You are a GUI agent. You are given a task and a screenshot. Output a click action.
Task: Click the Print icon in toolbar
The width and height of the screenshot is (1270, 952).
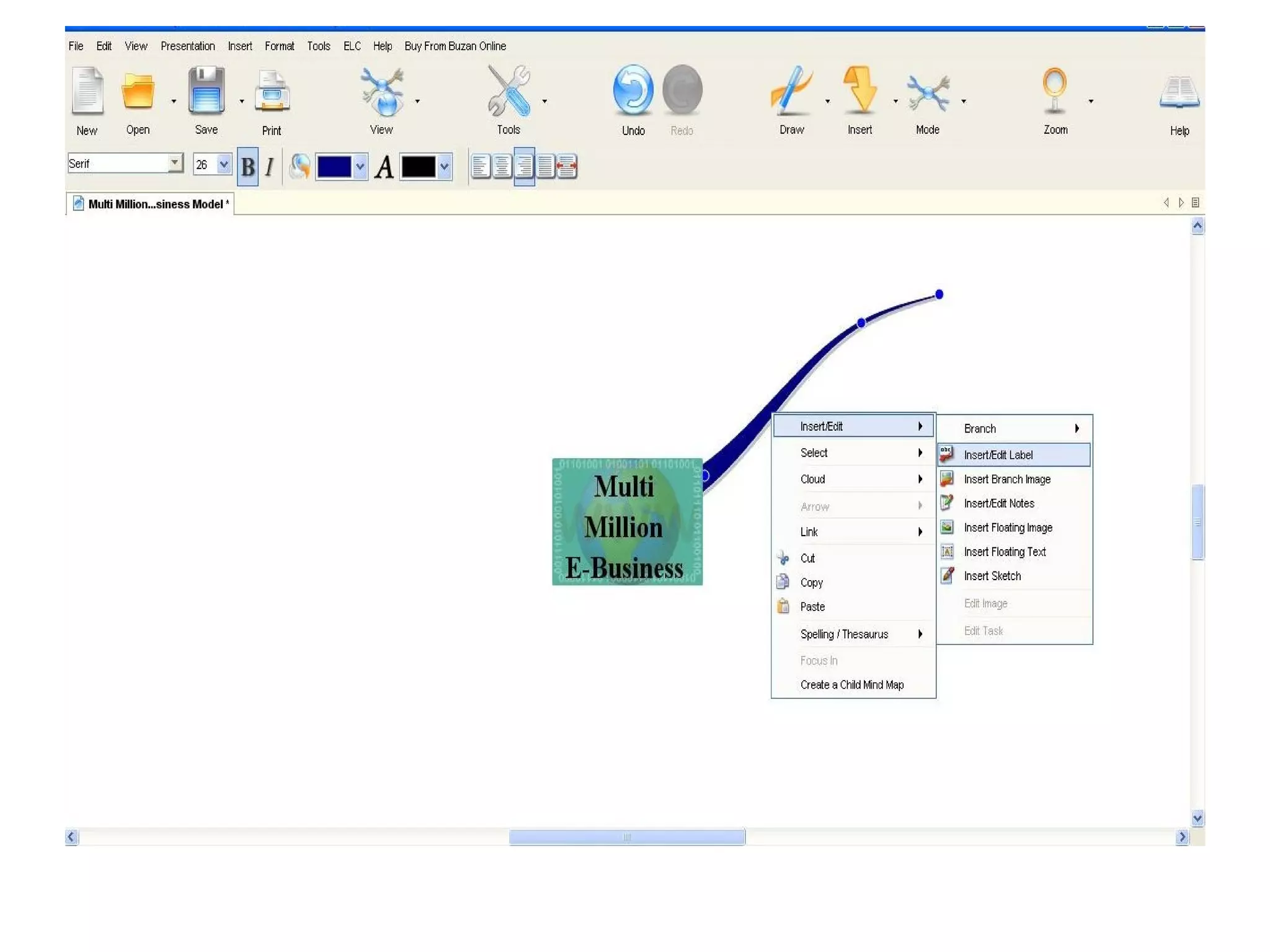coord(272,92)
